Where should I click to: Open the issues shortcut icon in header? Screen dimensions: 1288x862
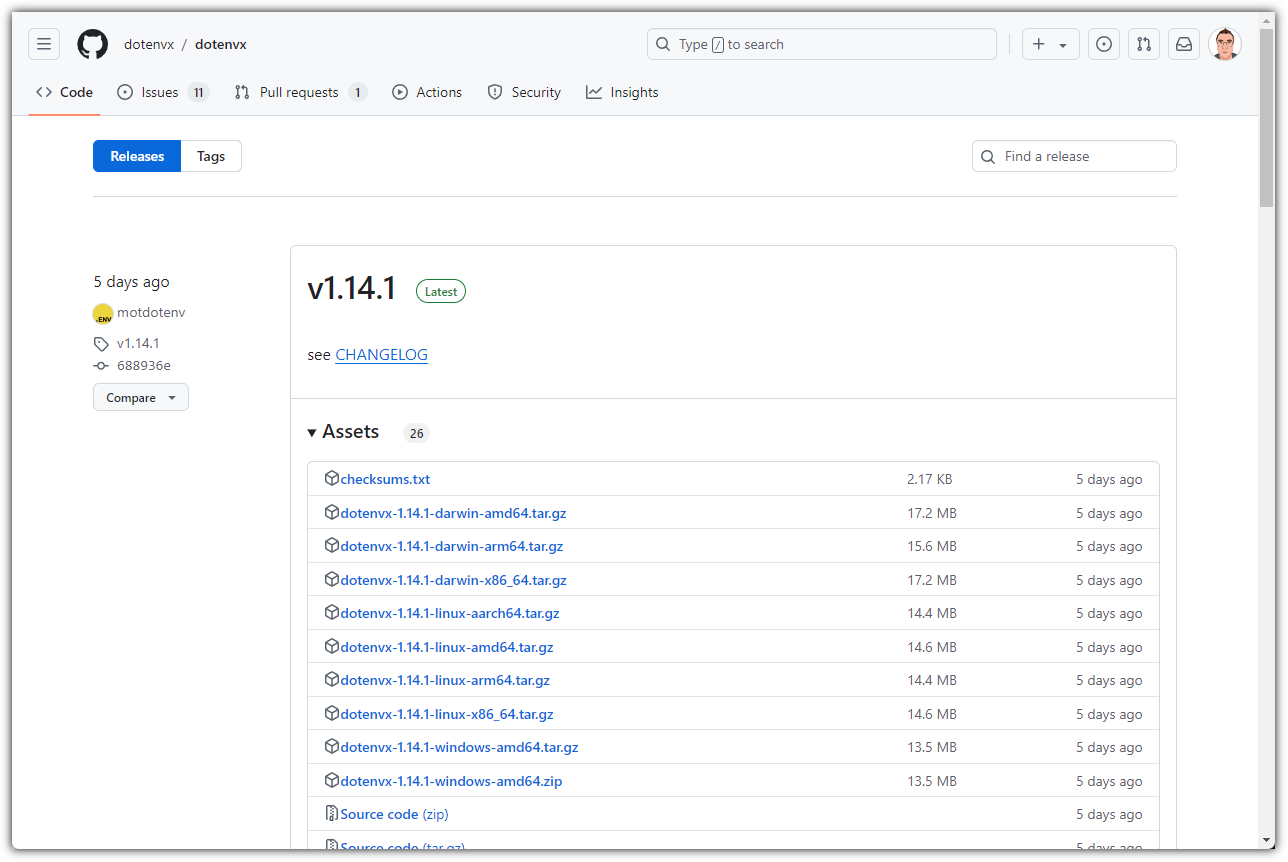point(1104,44)
